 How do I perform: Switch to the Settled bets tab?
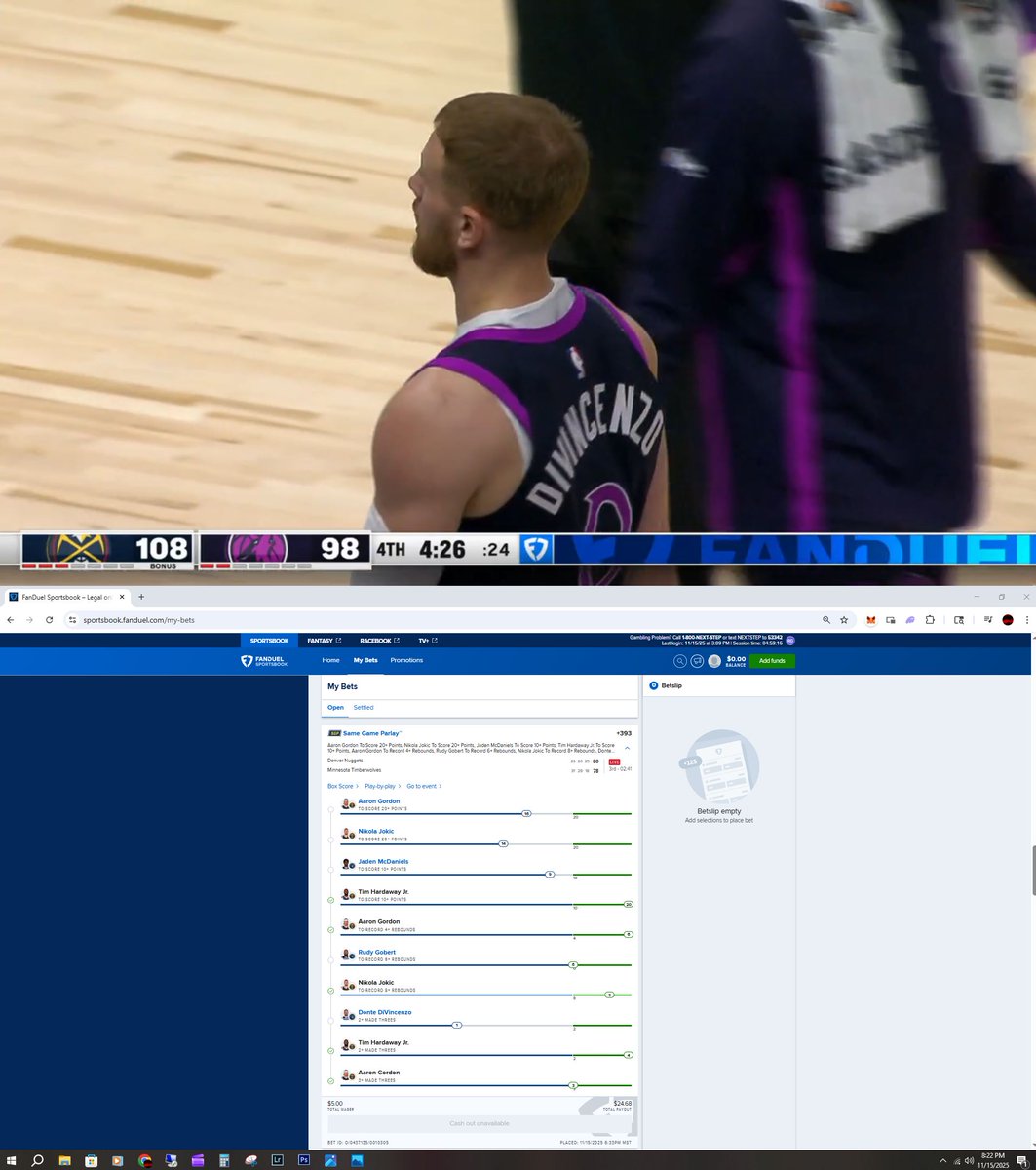pos(364,708)
